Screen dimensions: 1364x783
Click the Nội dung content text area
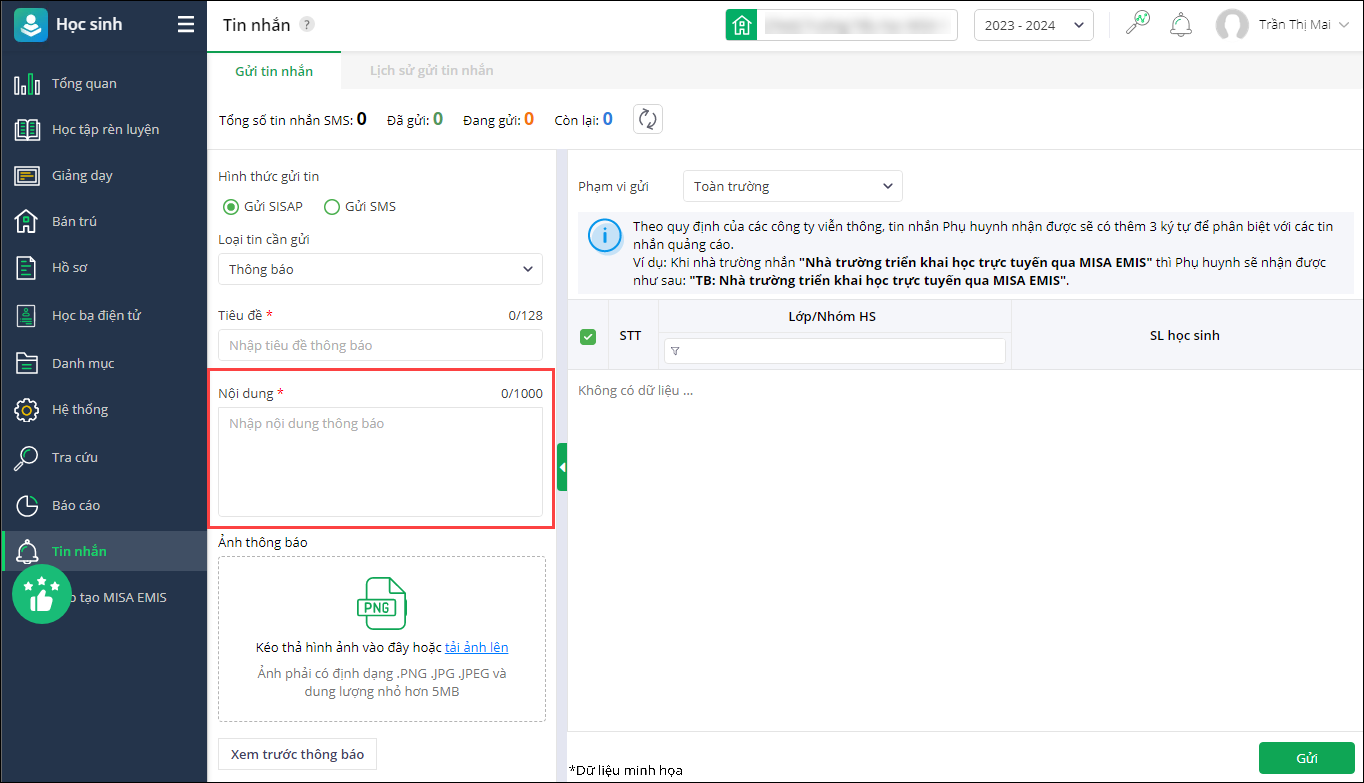[x=380, y=462]
